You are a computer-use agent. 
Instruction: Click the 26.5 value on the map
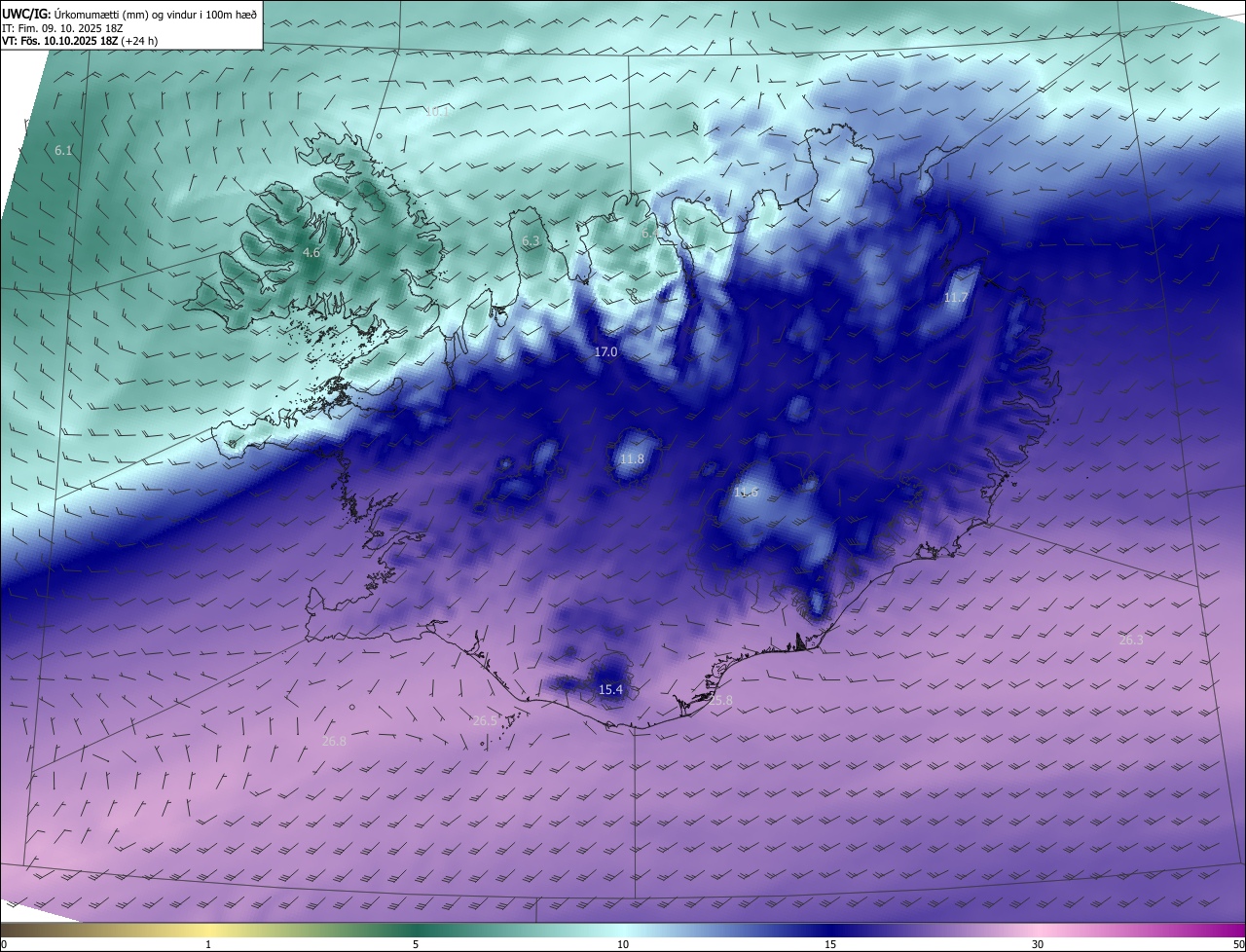click(485, 721)
